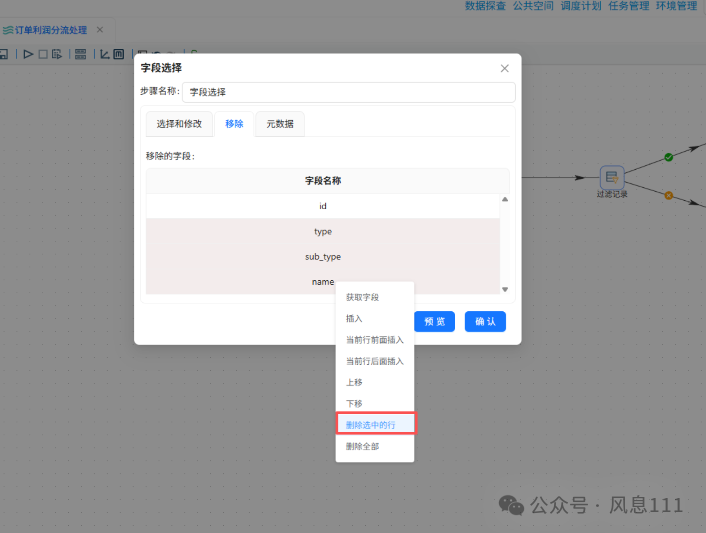Click 删除选中的行 in the context menu
706x533 pixels.
(x=376, y=423)
